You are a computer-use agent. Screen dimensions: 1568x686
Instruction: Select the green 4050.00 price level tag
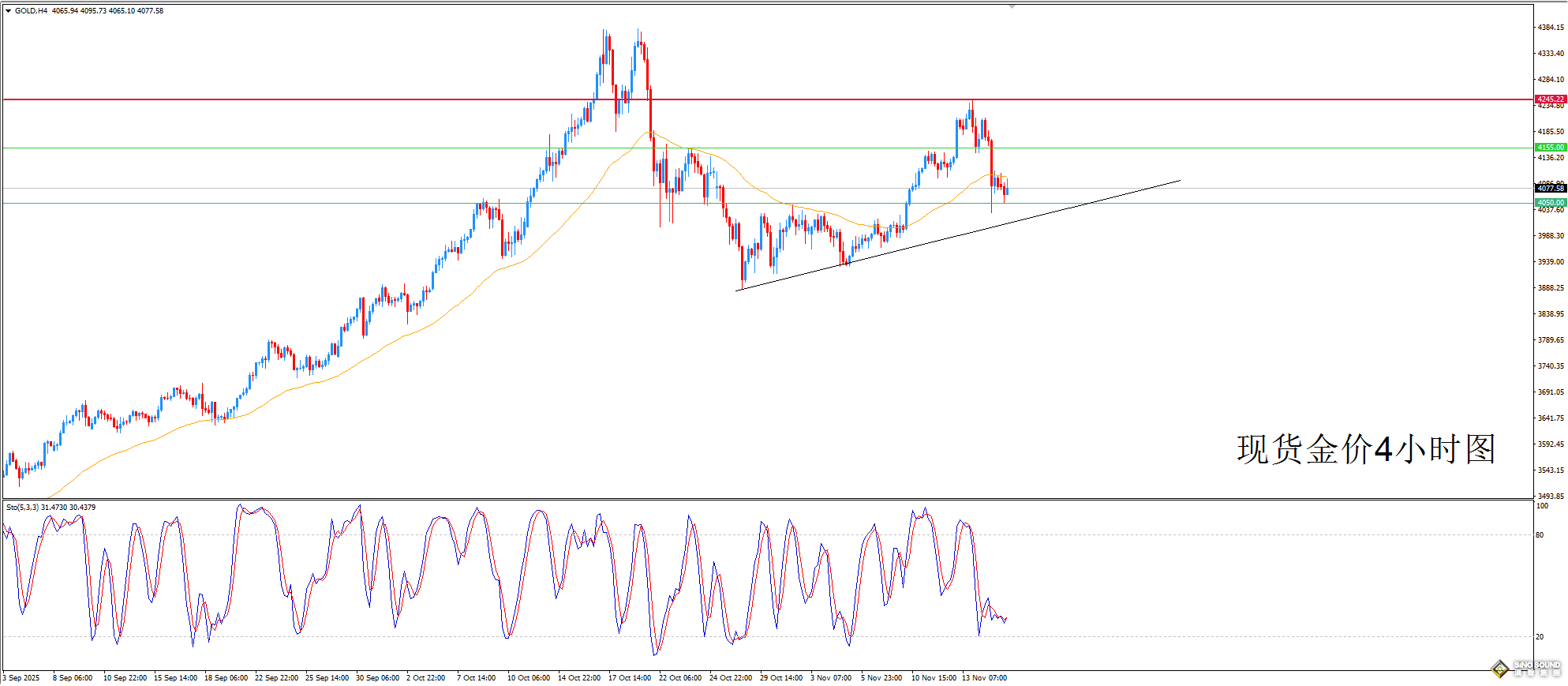coord(1550,203)
